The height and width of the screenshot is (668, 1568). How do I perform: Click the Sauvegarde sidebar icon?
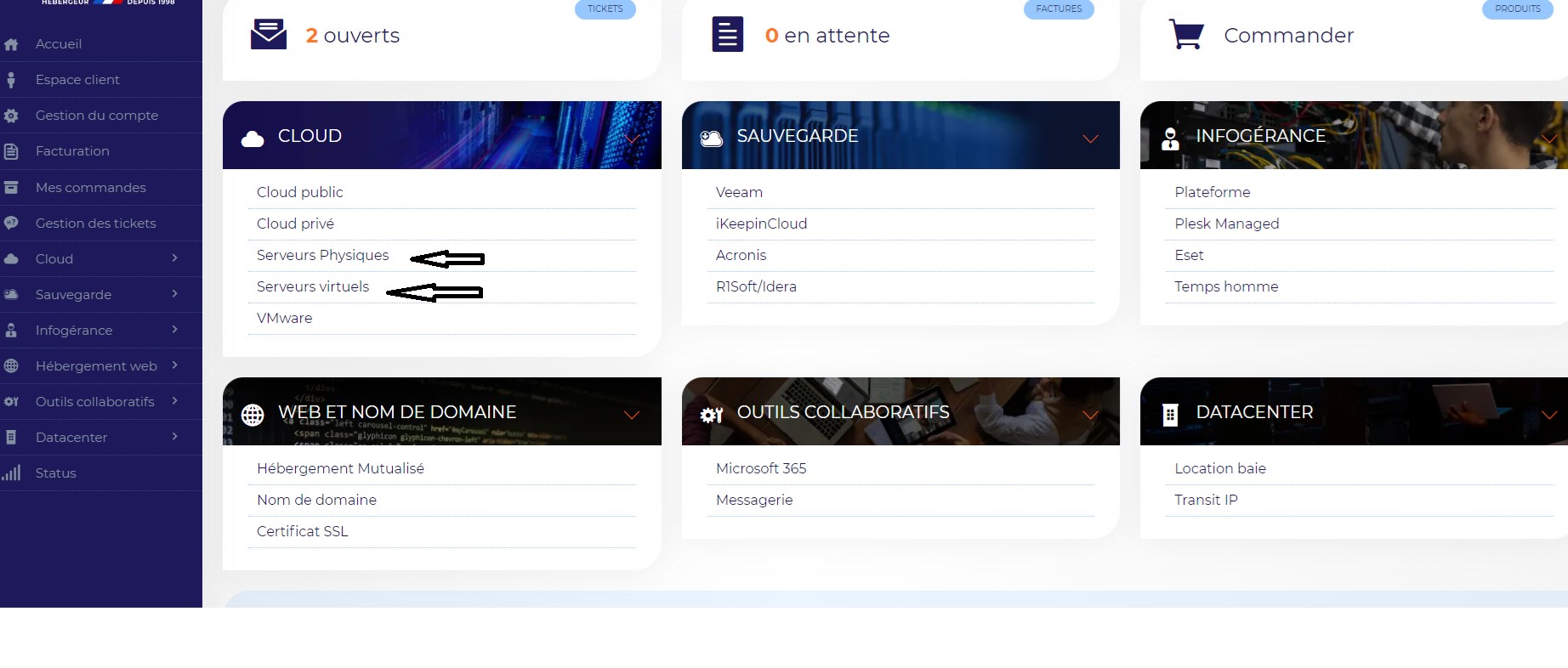[x=11, y=294]
